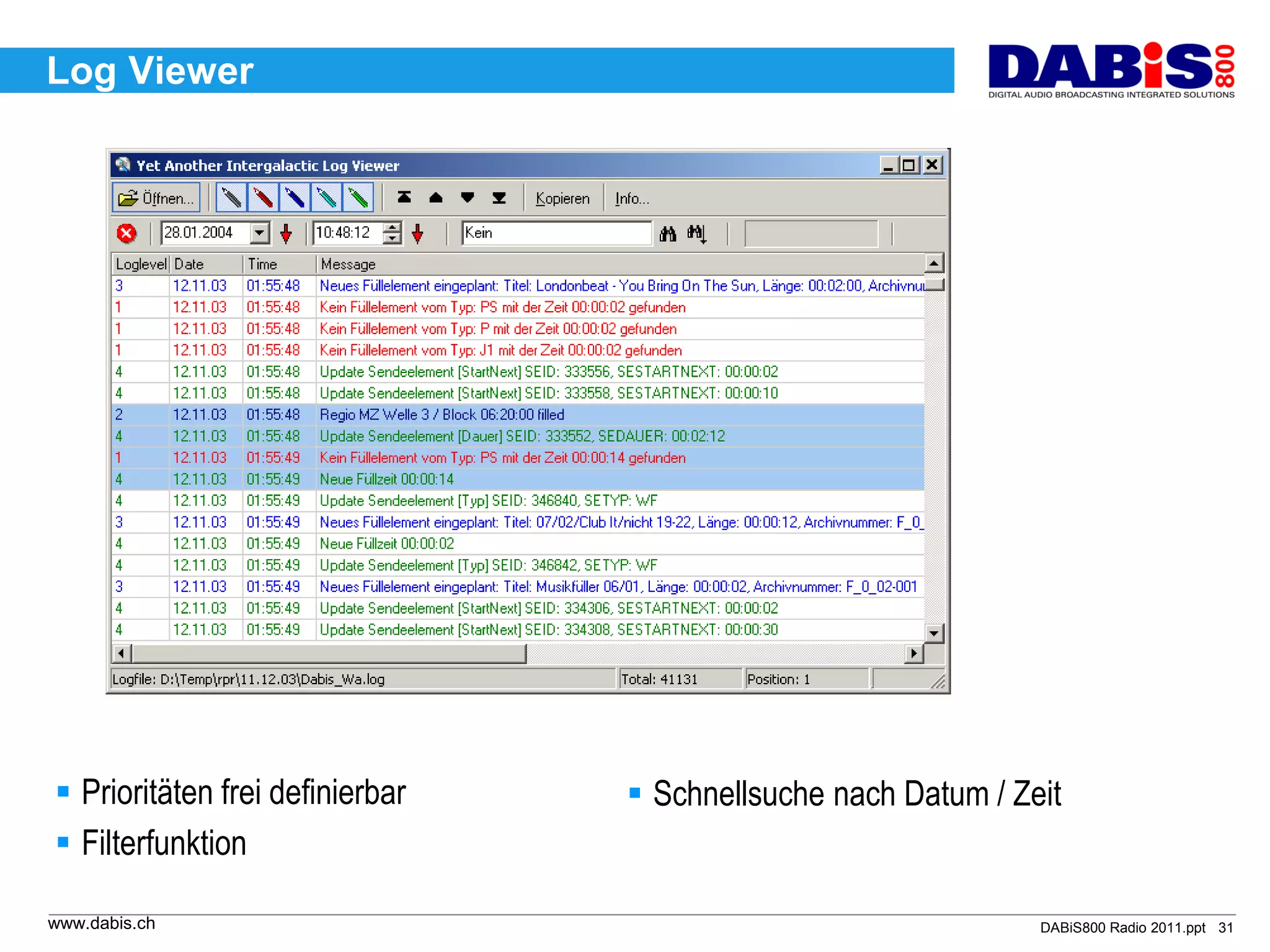
Task: Select row with SEID: 333558
Action: point(518,393)
